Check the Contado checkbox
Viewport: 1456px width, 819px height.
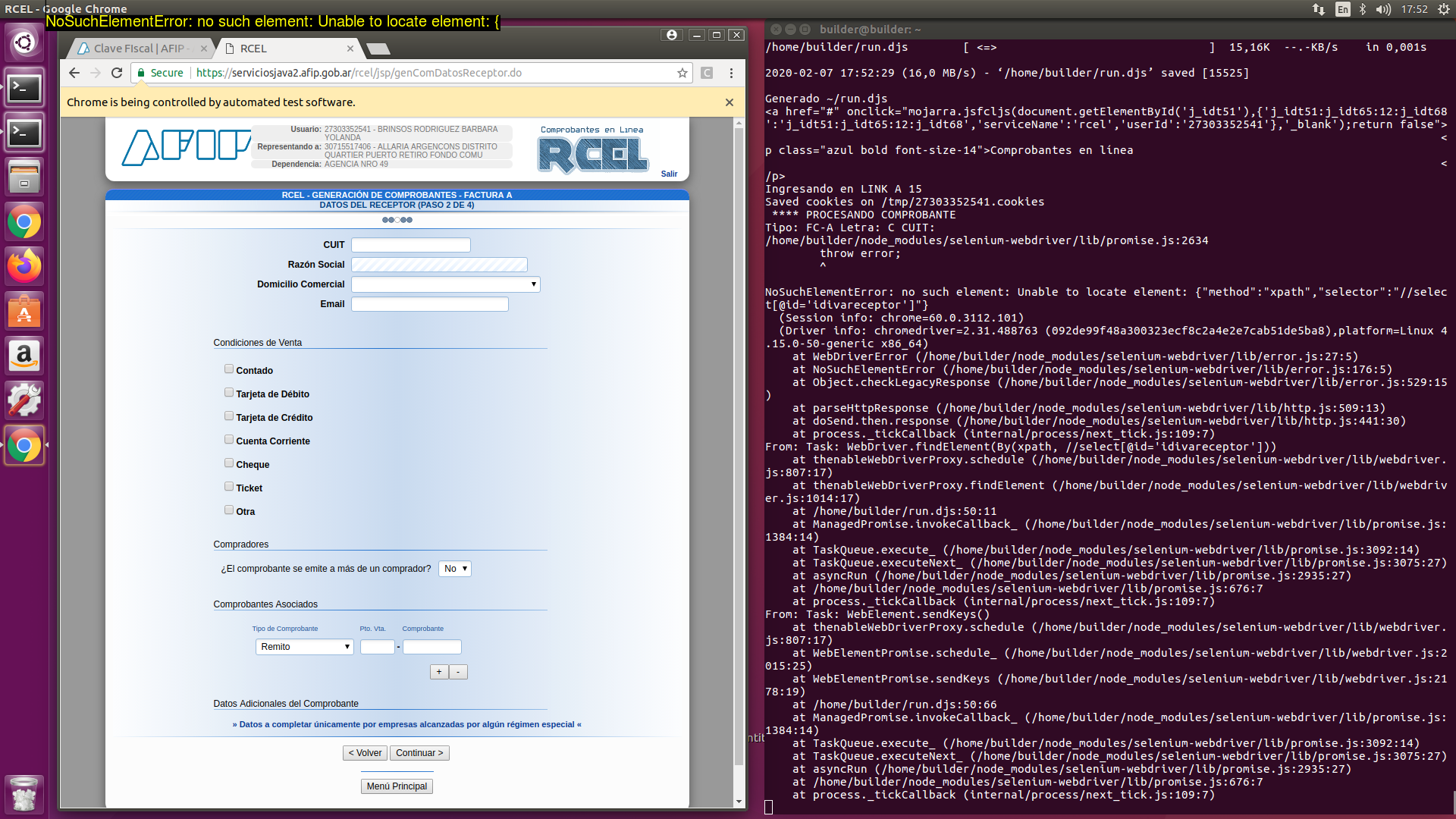(x=229, y=369)
